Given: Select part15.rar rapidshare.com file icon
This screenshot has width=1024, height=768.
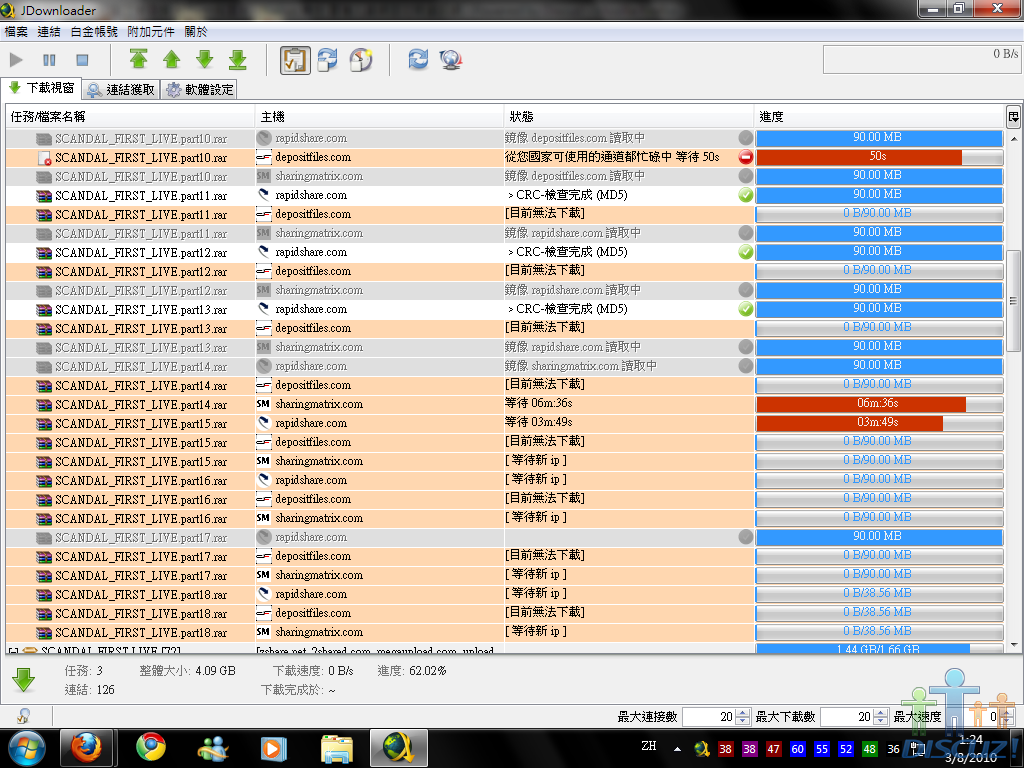Looking at the screenshot, I should tap(44, 423).
